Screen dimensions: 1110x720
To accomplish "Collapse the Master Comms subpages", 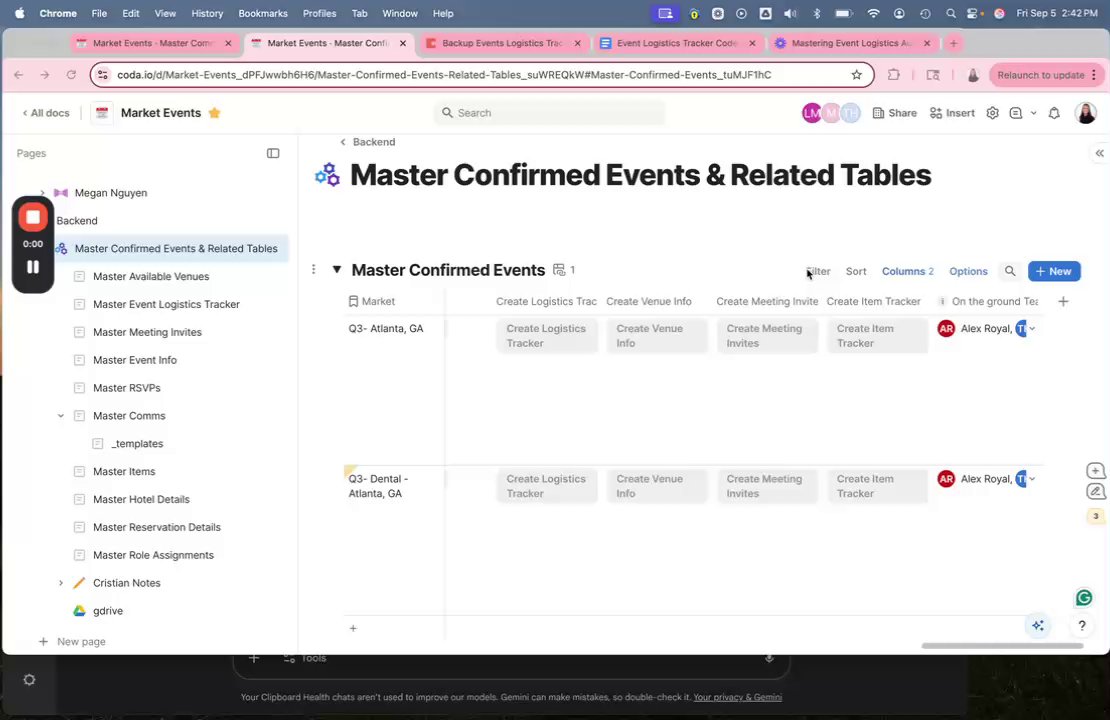I will [61, 416].
